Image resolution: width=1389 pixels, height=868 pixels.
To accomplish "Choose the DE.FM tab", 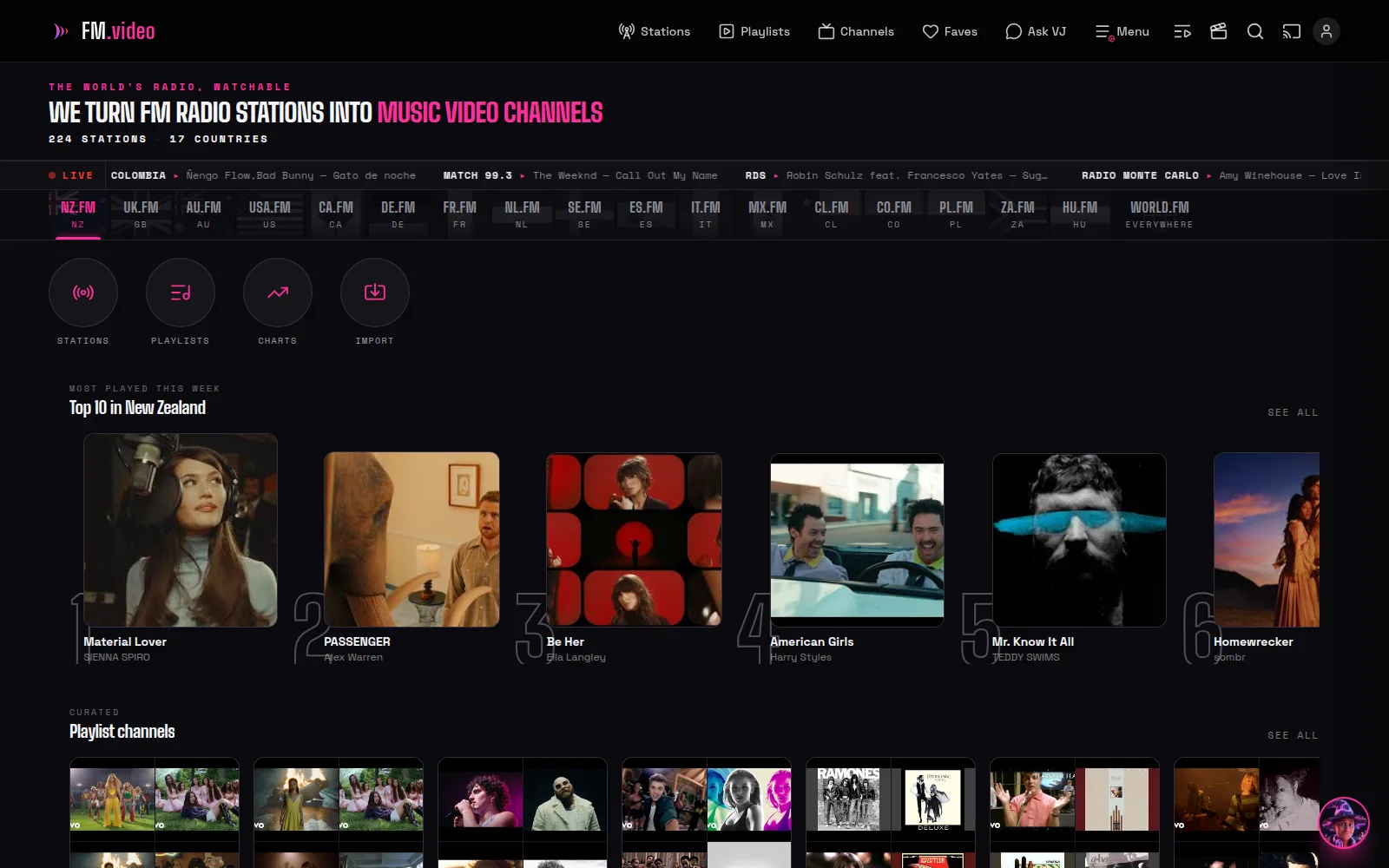I will coord(398,214).
